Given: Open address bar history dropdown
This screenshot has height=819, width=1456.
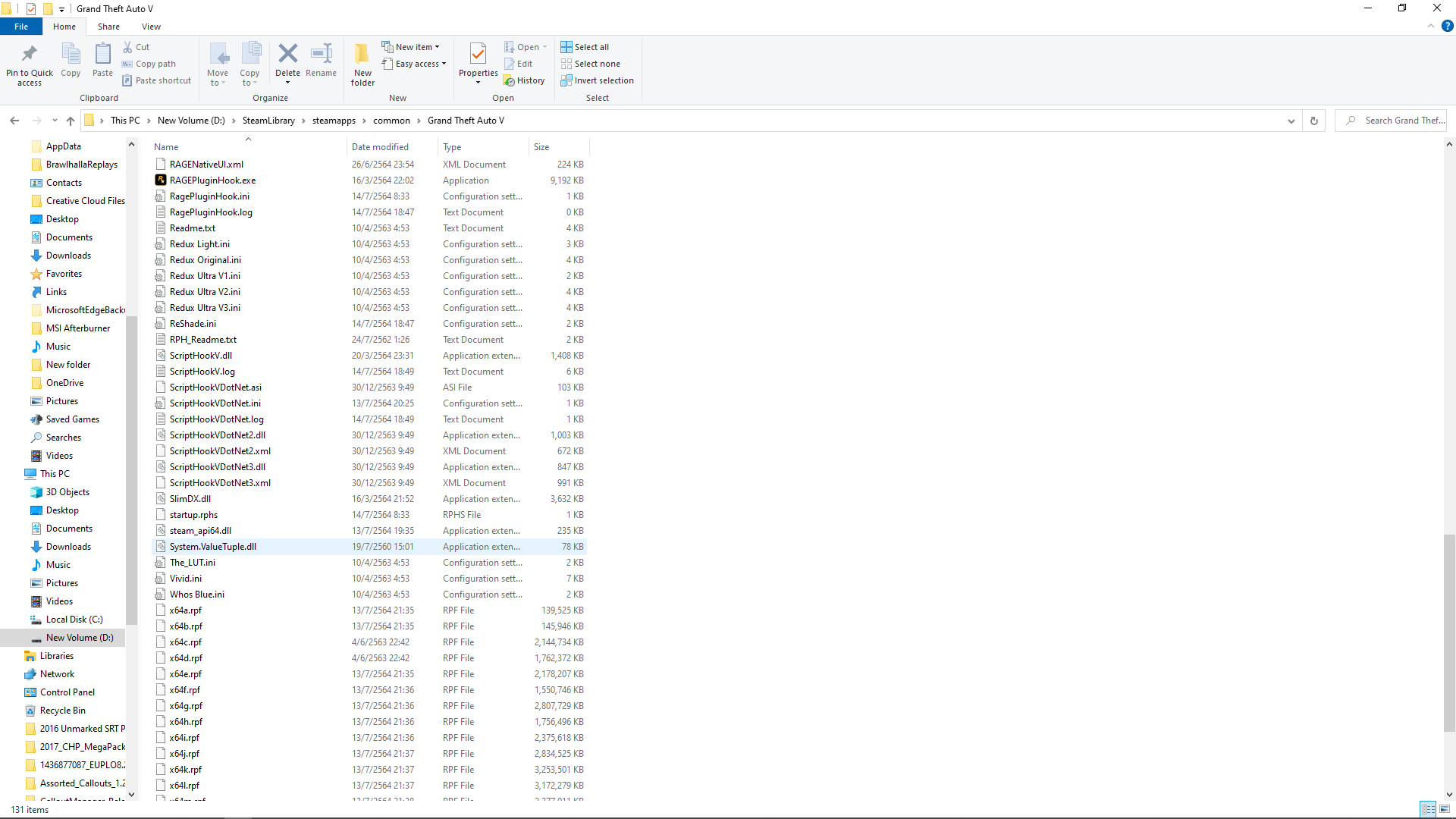Looking at the screenshot, I should [x=1291, y=121].
